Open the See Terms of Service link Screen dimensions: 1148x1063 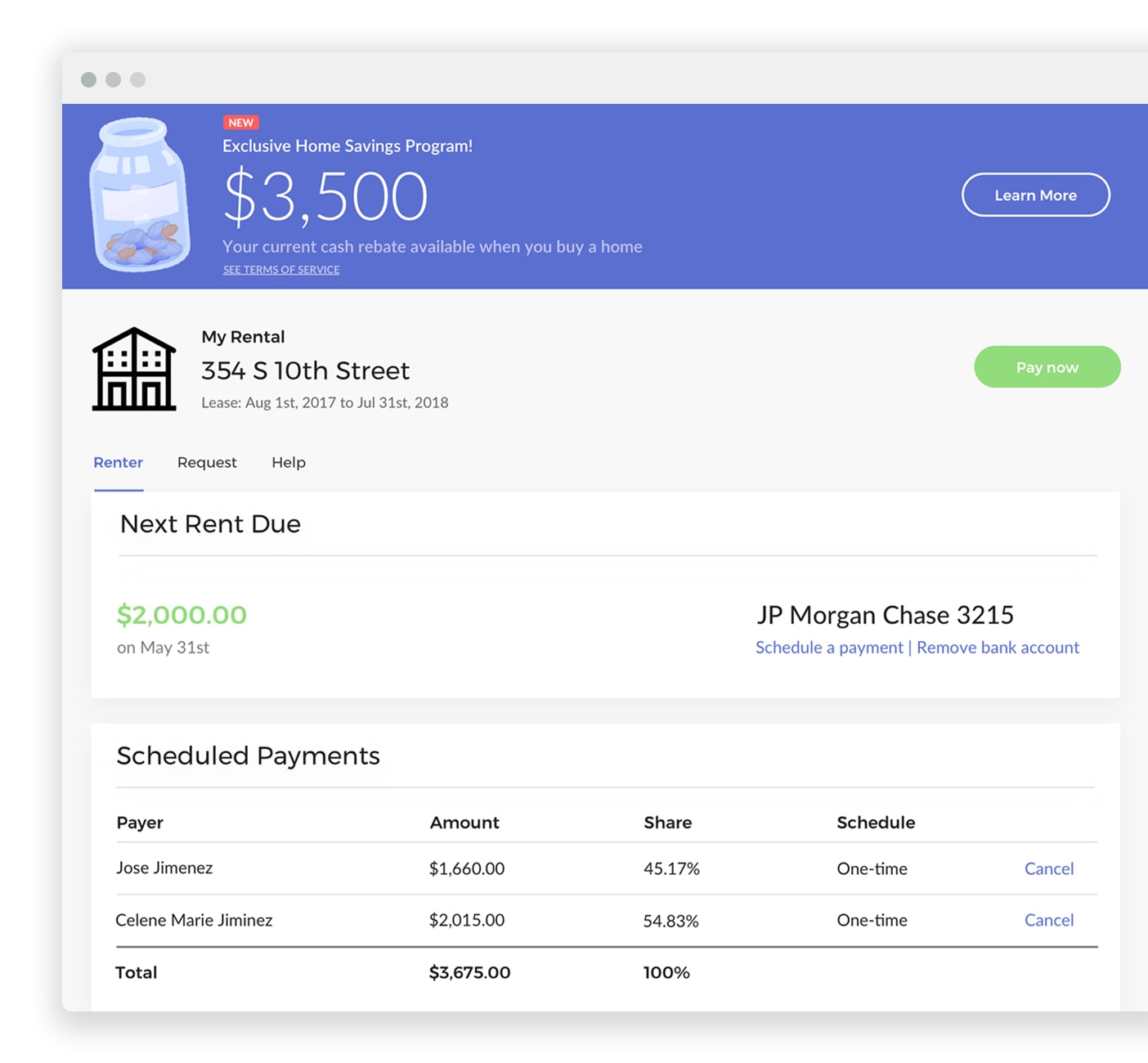[281, 270]
